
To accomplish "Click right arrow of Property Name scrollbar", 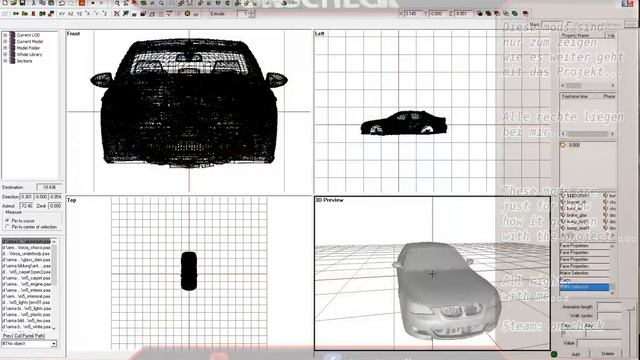I will pyautogui.click(x=612, y=85).
